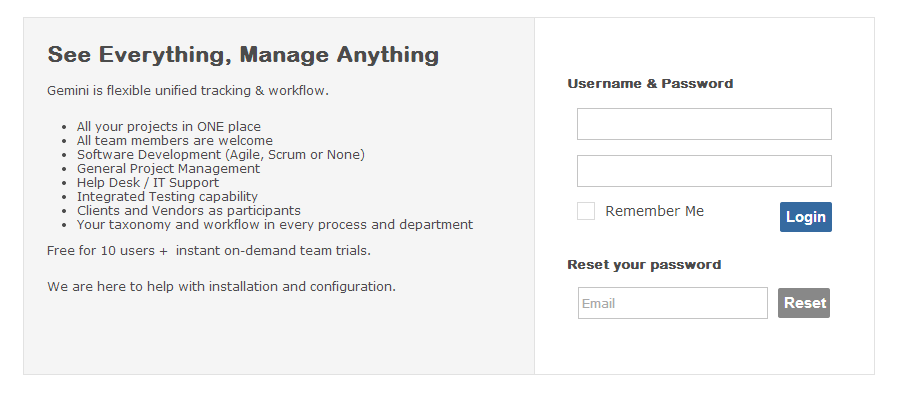Click the Gemini flexible unified tracking sentence
Image resolution: width=900 pixels, height=404 pixels.
(x=188, y=91)
